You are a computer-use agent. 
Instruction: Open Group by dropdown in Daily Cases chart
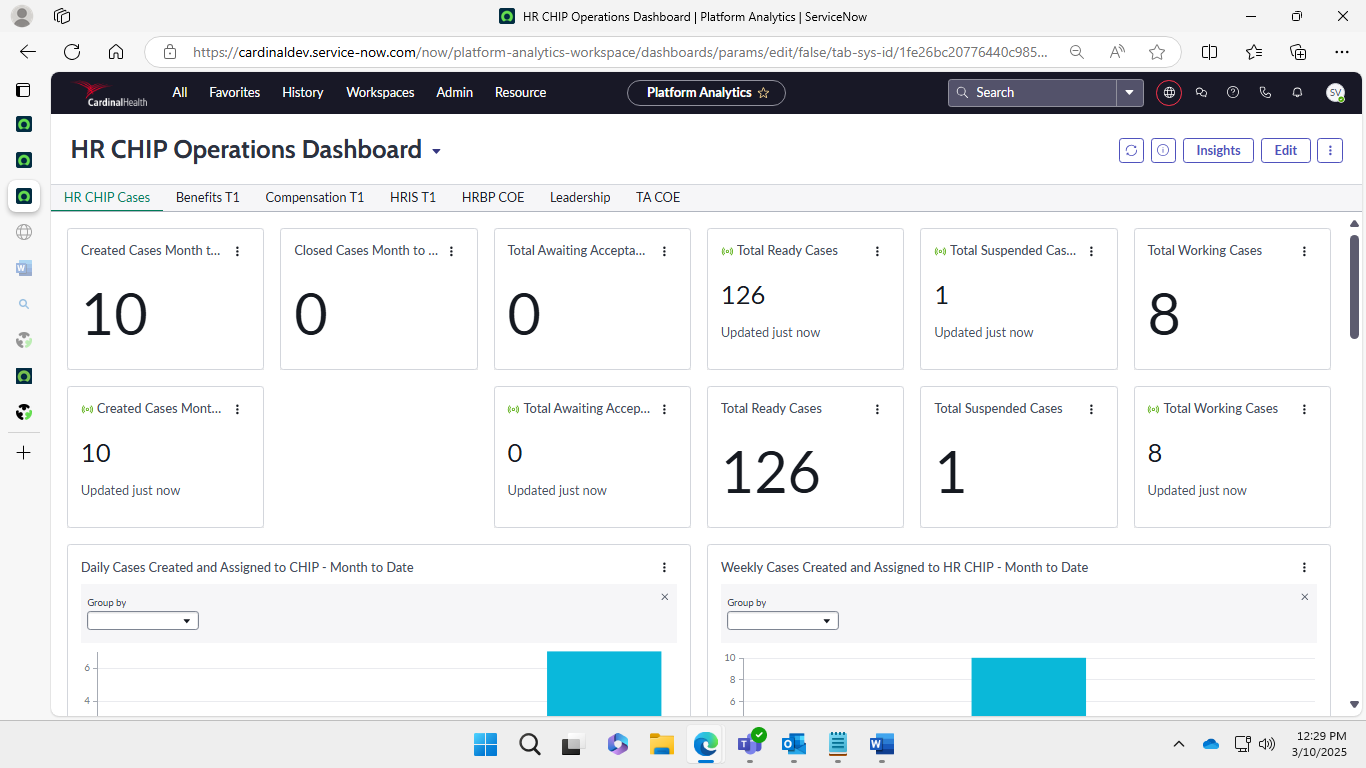click(143, 621)
